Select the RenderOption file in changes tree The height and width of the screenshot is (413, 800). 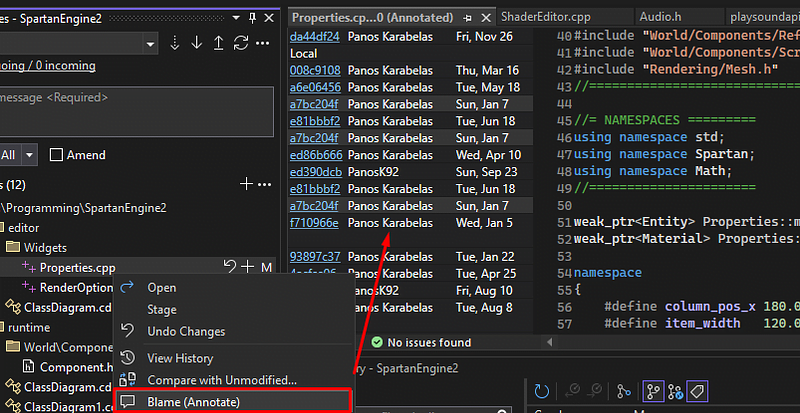77,287
